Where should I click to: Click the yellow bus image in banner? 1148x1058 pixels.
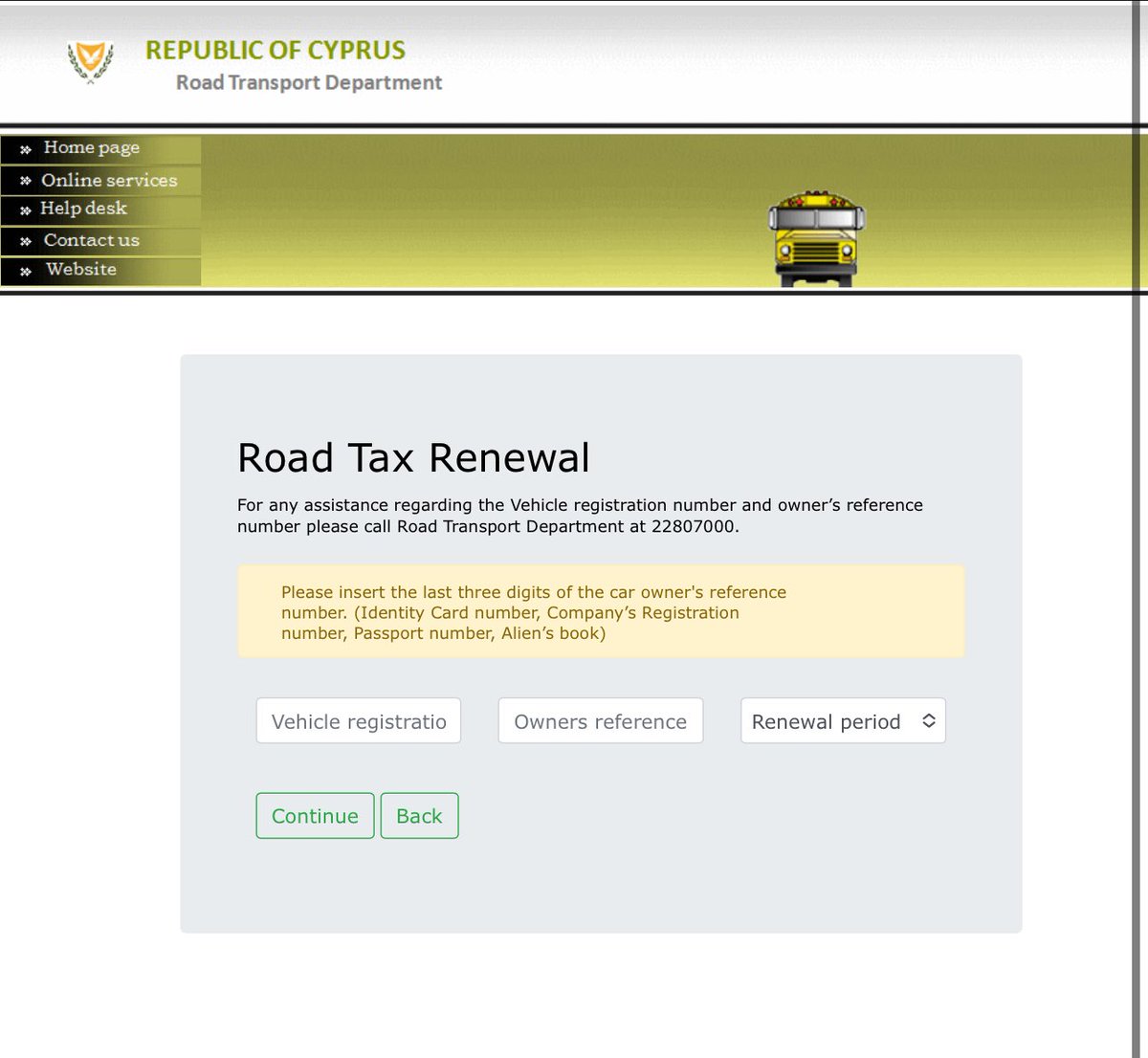816,239
